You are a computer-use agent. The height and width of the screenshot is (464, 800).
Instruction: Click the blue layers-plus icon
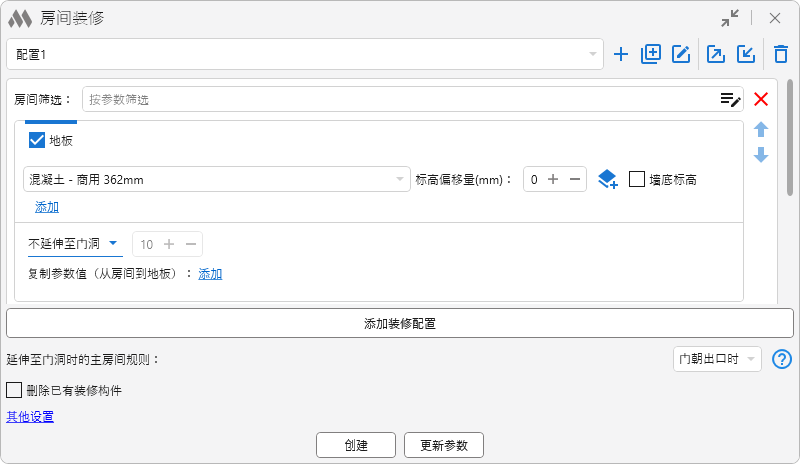point(607,180)
